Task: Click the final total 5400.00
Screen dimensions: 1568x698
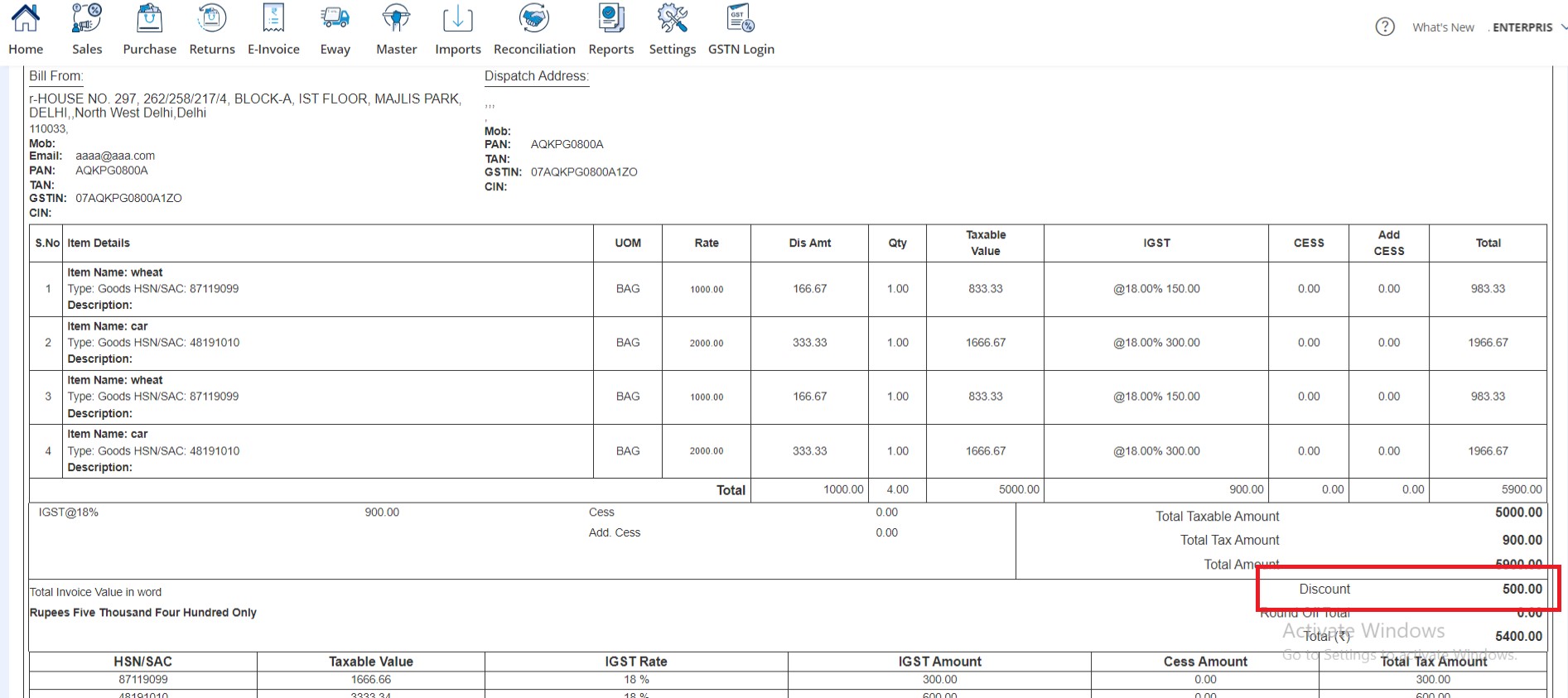Action: pos(1518,636)
